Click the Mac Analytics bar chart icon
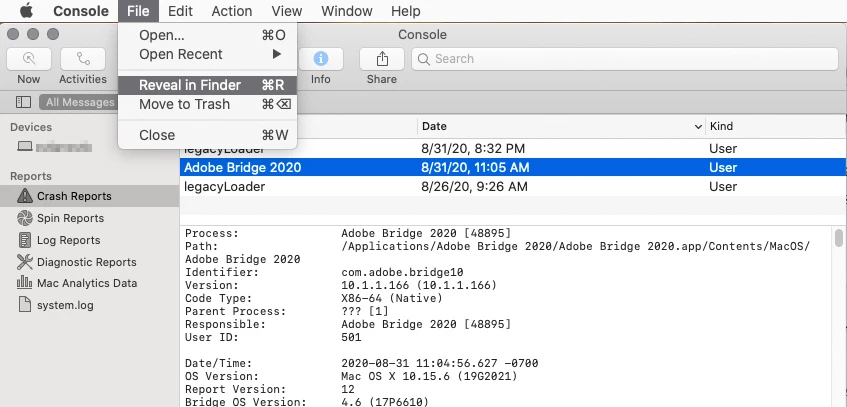847x407 pixels. (x=25, y=283)
